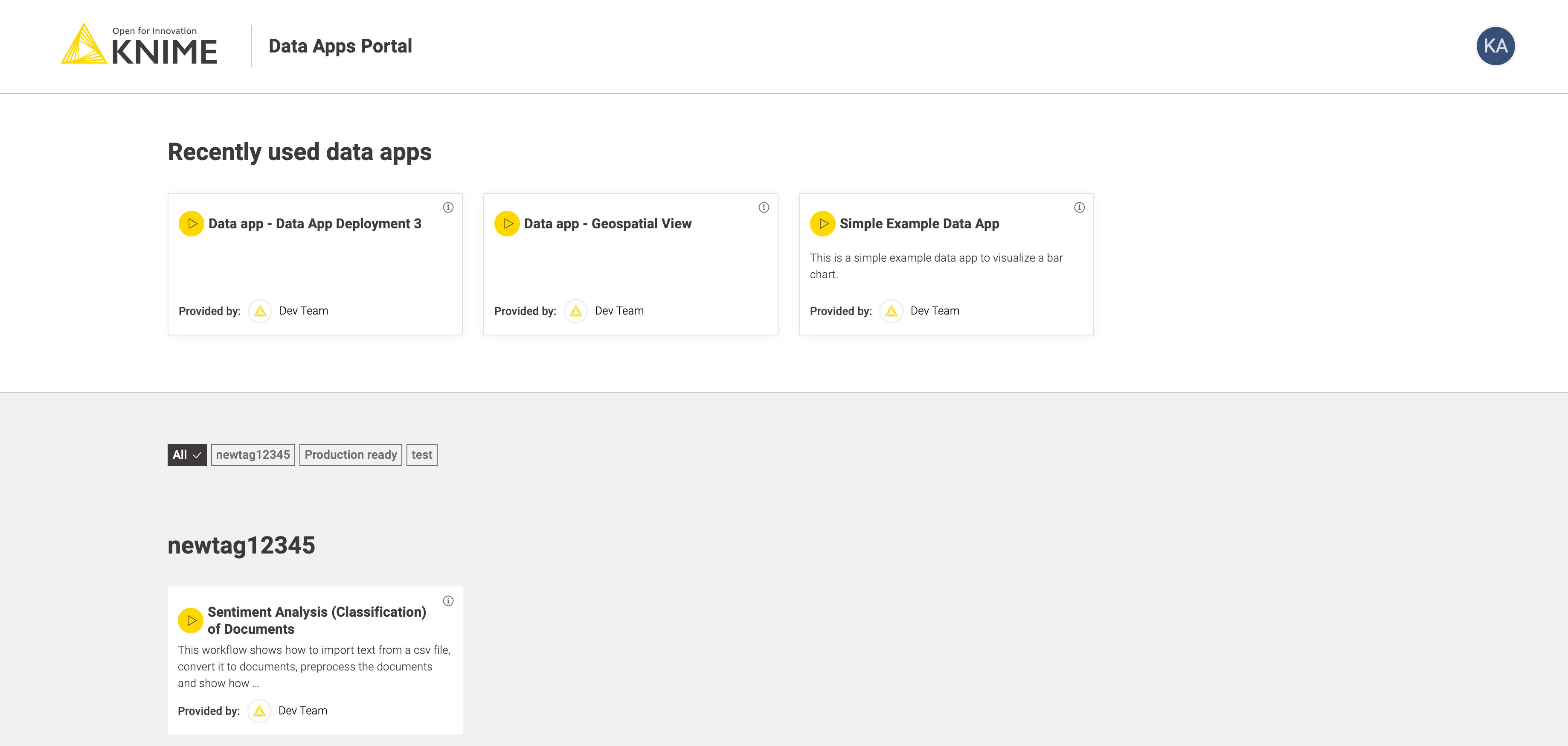The width and height of the screenshot is (1568, 746).
Task: Open info panel for Geospatial View app
Action: 764,207
